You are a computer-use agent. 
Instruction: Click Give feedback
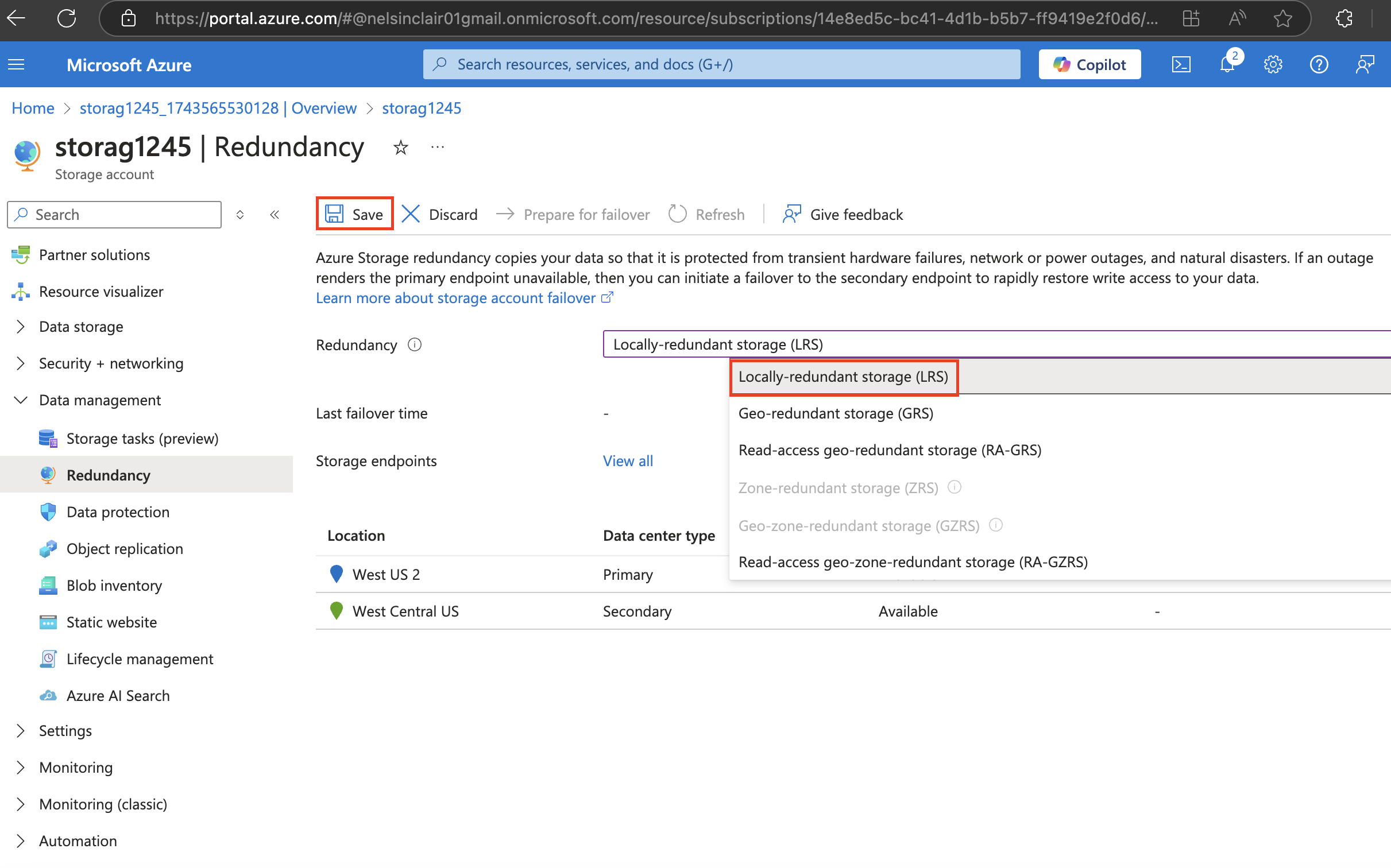tap(843, 214)
